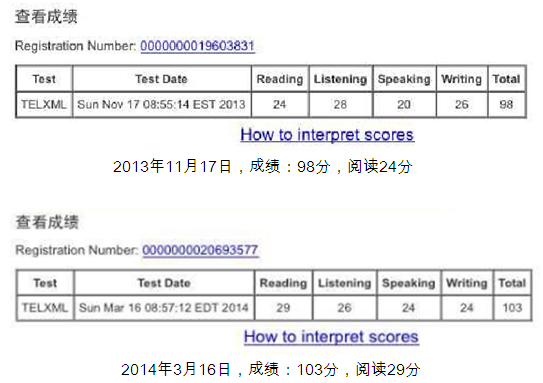Click the first table's Writing column header

click(x=462, y=79)
